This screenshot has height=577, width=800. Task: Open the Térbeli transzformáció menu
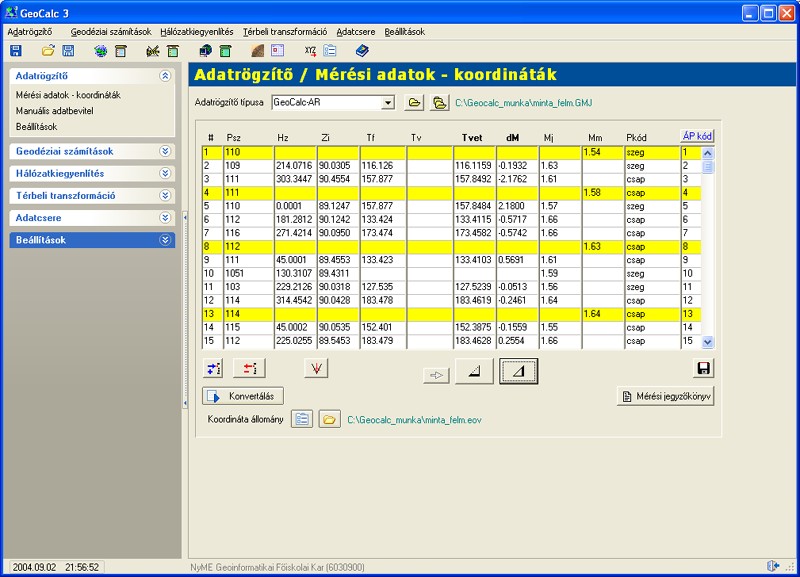[x=285, y=32]
